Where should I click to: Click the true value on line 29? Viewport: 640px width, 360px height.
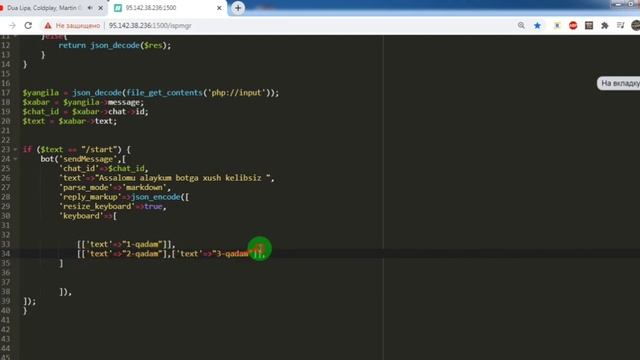click(x=153, y=206)
